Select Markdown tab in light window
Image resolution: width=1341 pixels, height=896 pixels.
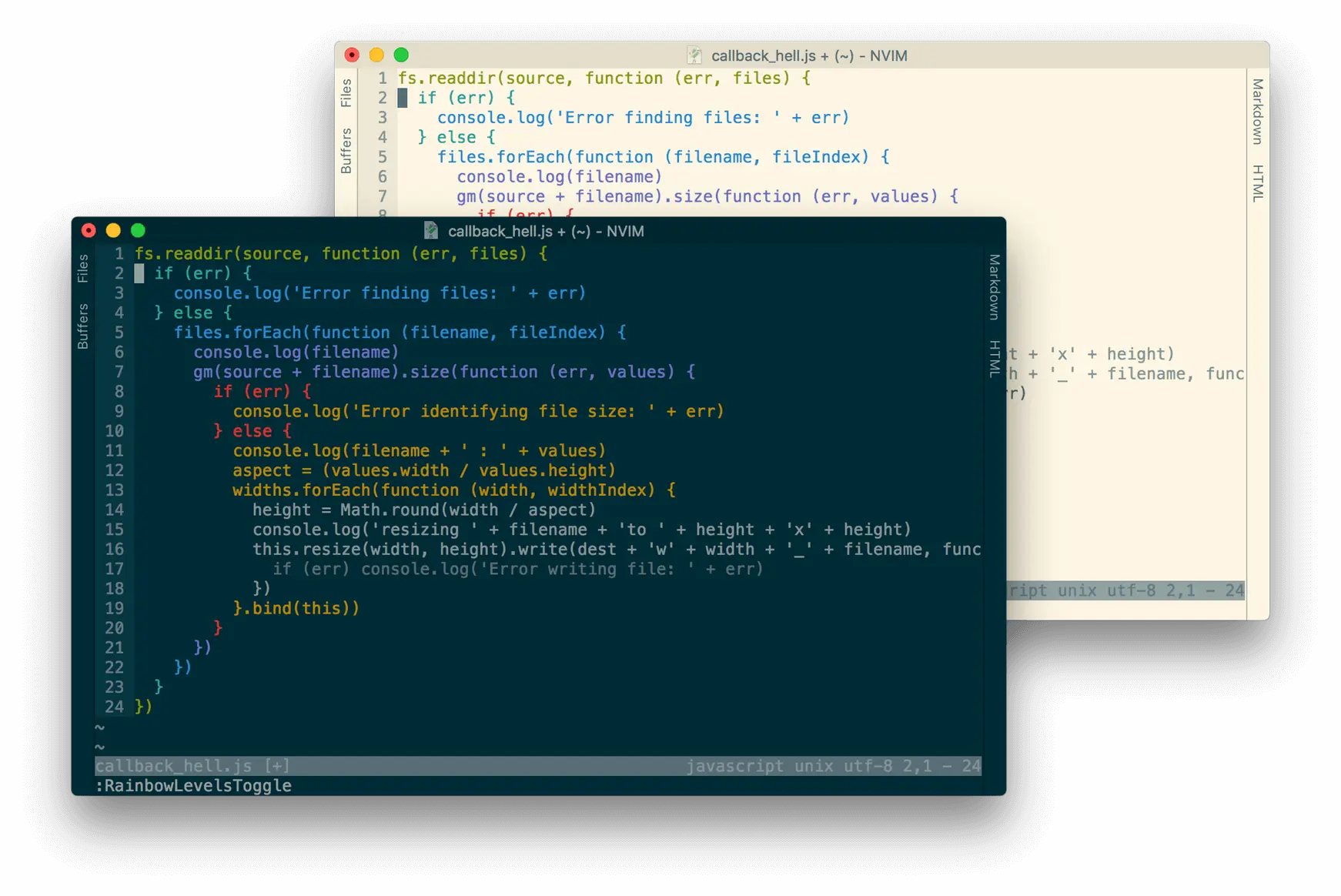1257,111
